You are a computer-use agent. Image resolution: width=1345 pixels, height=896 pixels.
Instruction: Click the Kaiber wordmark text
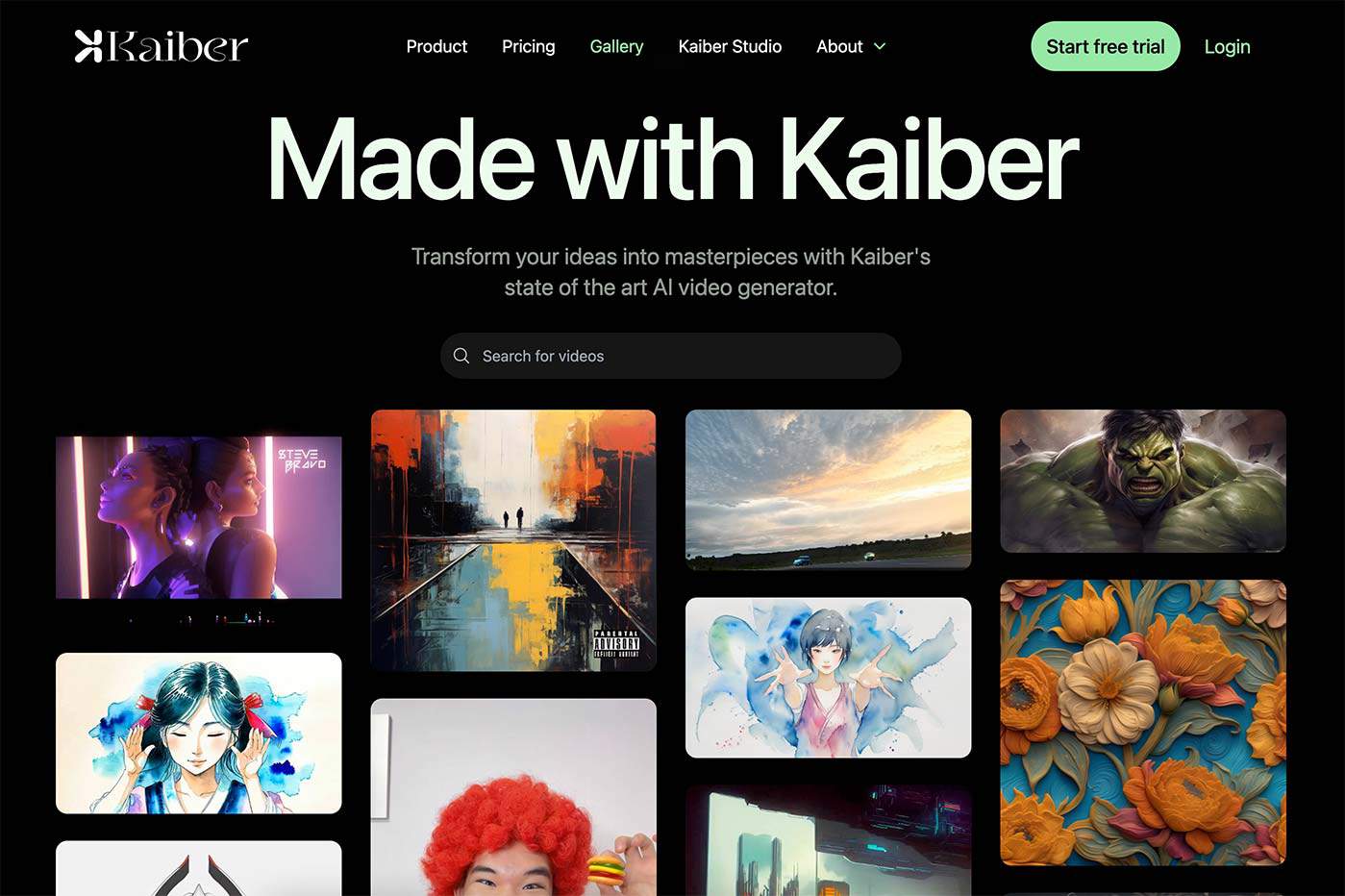(x=178, y=46)
